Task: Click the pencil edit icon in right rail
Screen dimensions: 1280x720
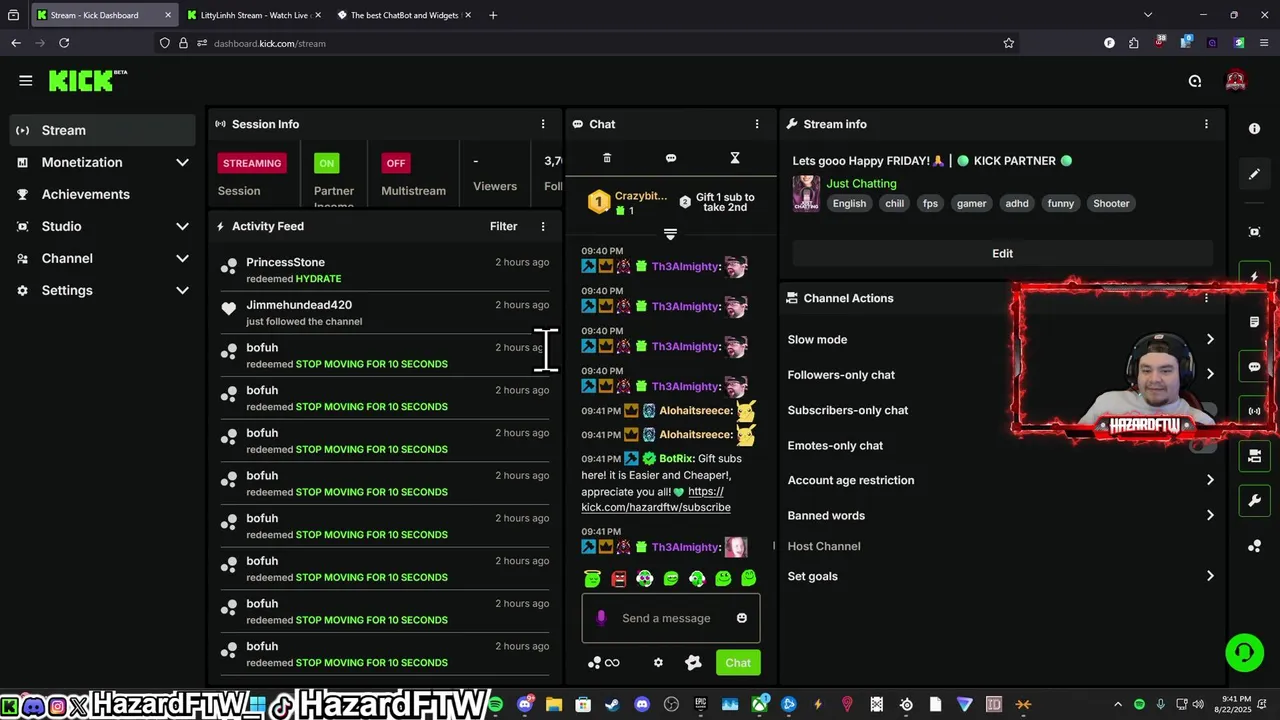Action: [x=1254, y=174]
